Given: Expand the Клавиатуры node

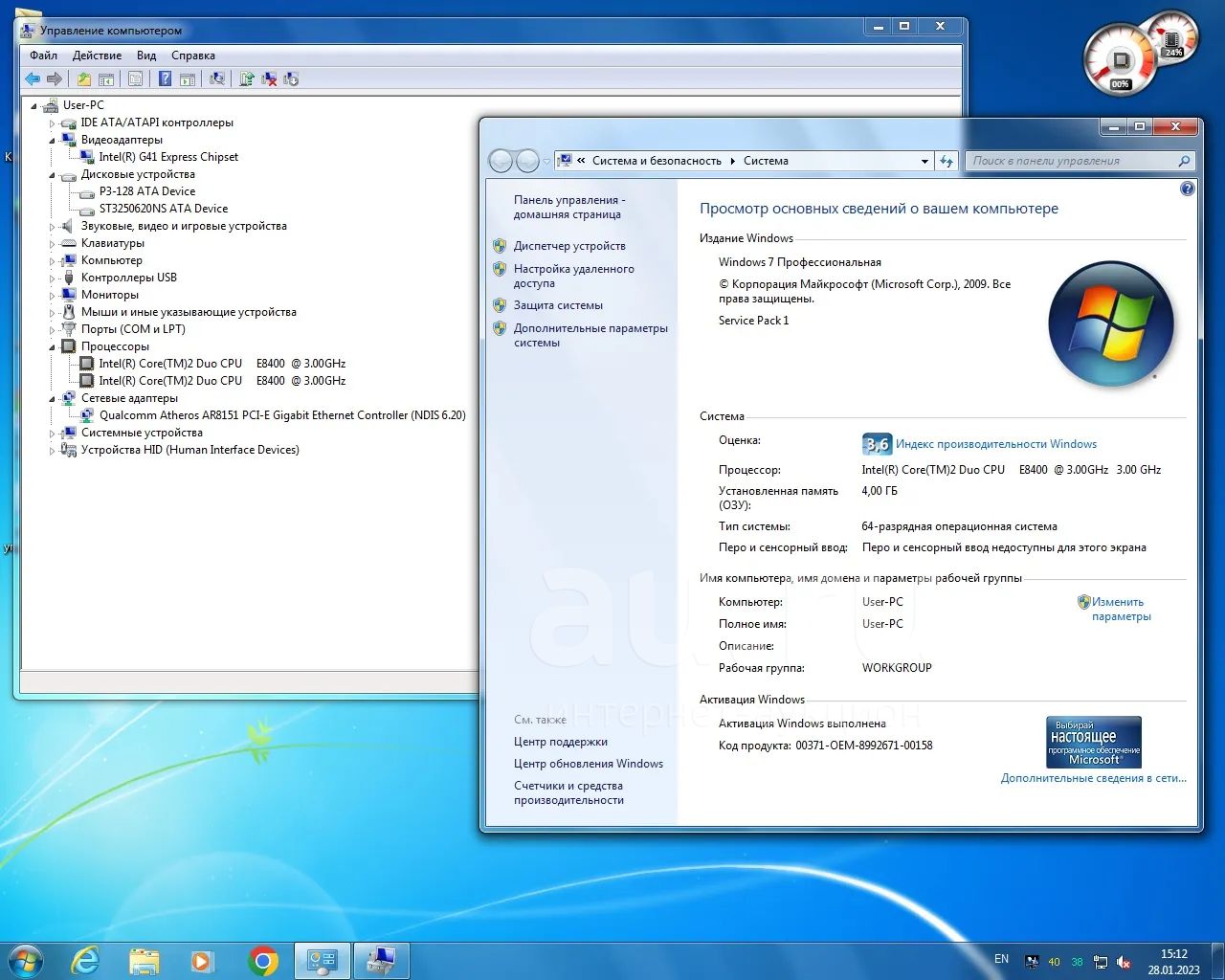Looking at the screenshot, I should (x=53, y=243).
